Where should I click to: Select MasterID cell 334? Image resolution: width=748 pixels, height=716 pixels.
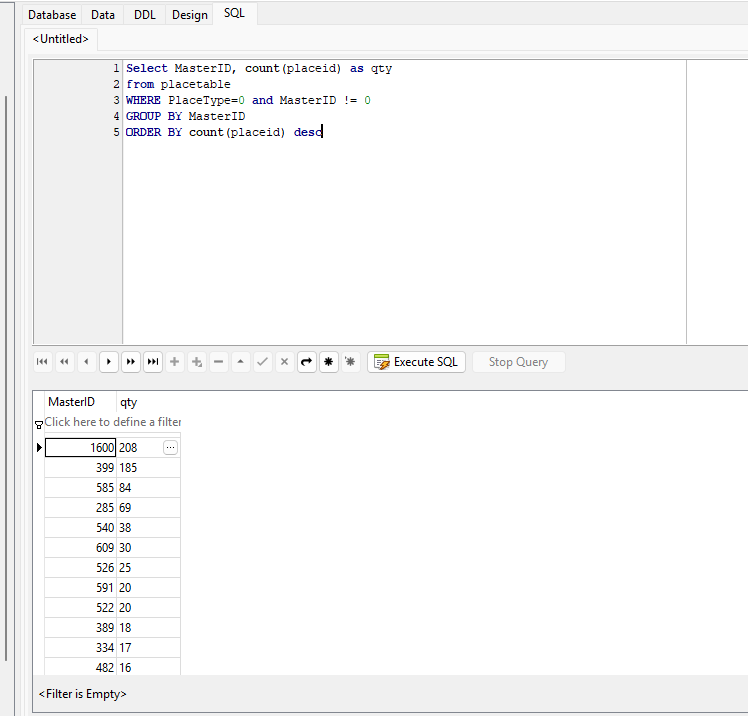[x=80, y=648]
